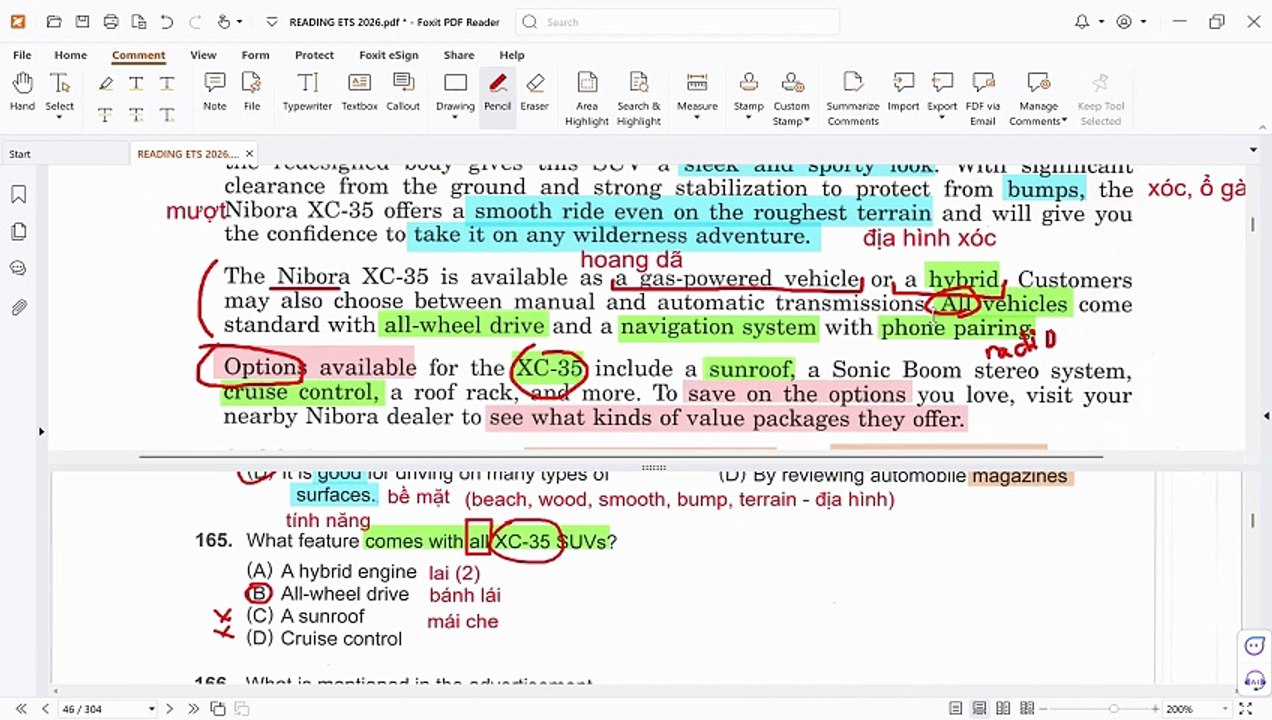This screenshot has width=1272, height=720.
Task: Print the document via printer icon
Action: (111, 22)
